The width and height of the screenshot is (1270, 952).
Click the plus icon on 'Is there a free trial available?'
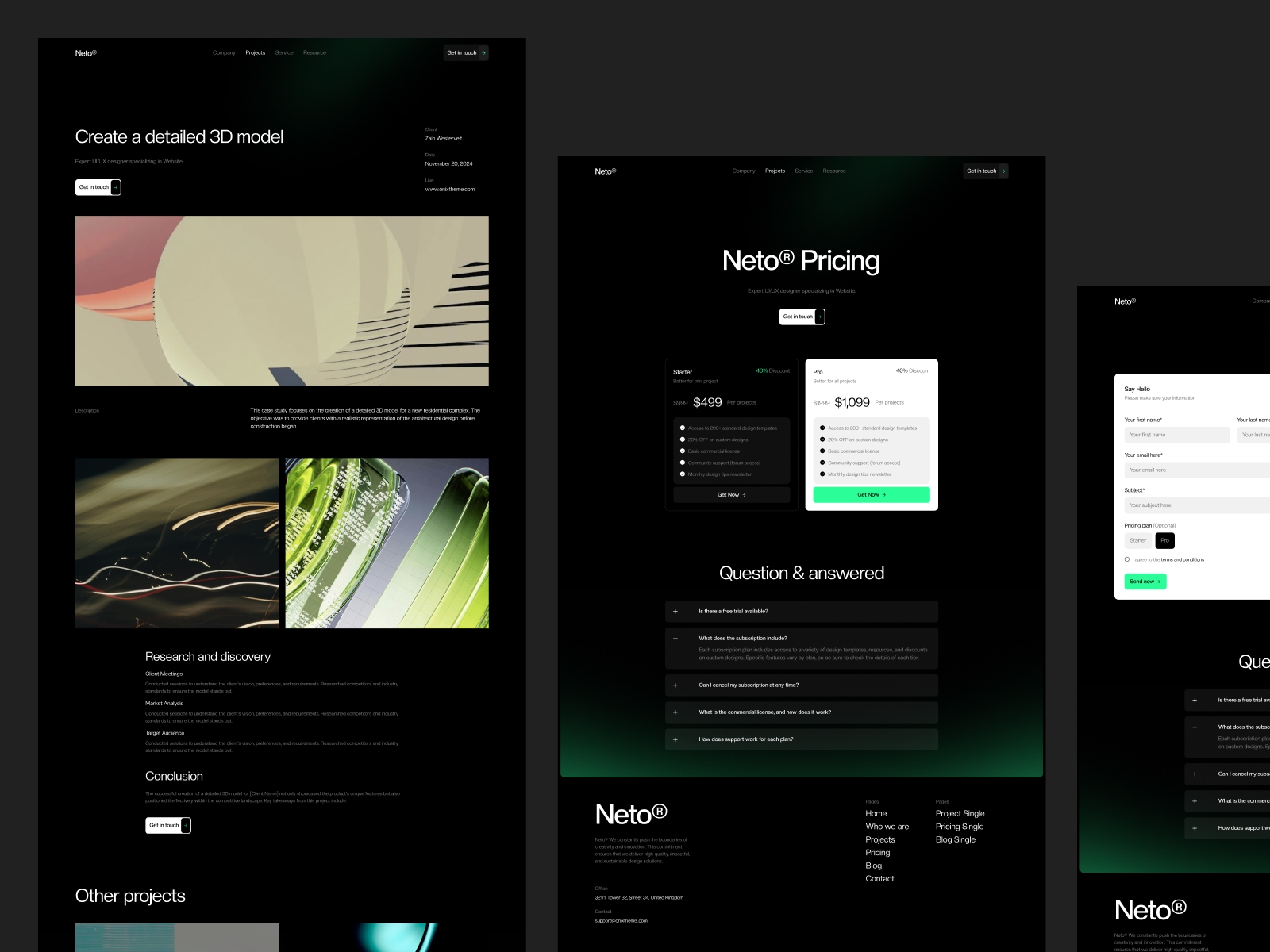674,611
